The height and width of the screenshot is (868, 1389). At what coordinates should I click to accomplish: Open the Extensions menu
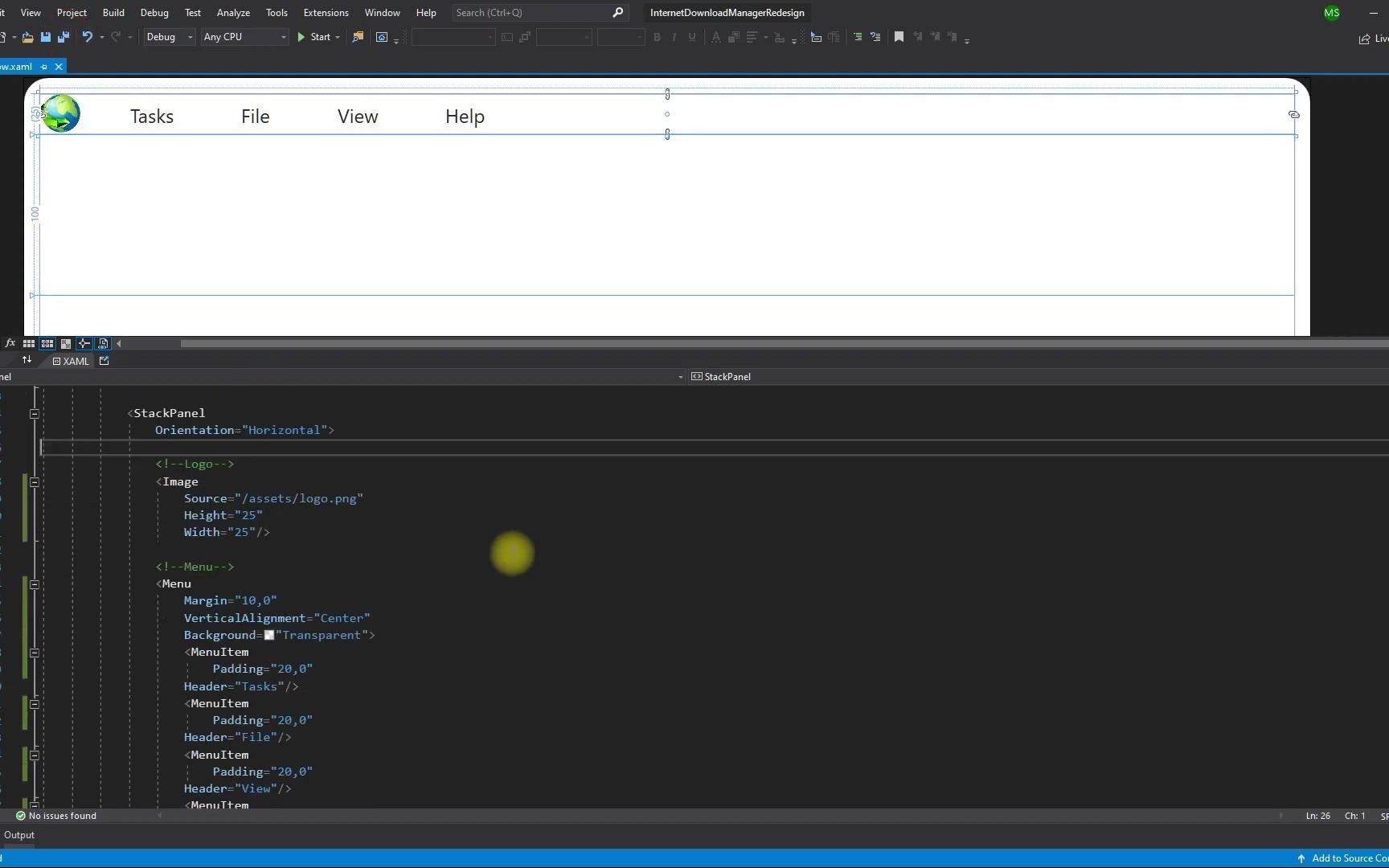[326, 12]
